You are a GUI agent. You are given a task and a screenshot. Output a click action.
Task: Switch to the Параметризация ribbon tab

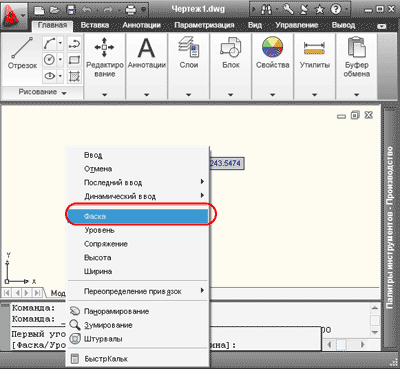coord(204,25)
